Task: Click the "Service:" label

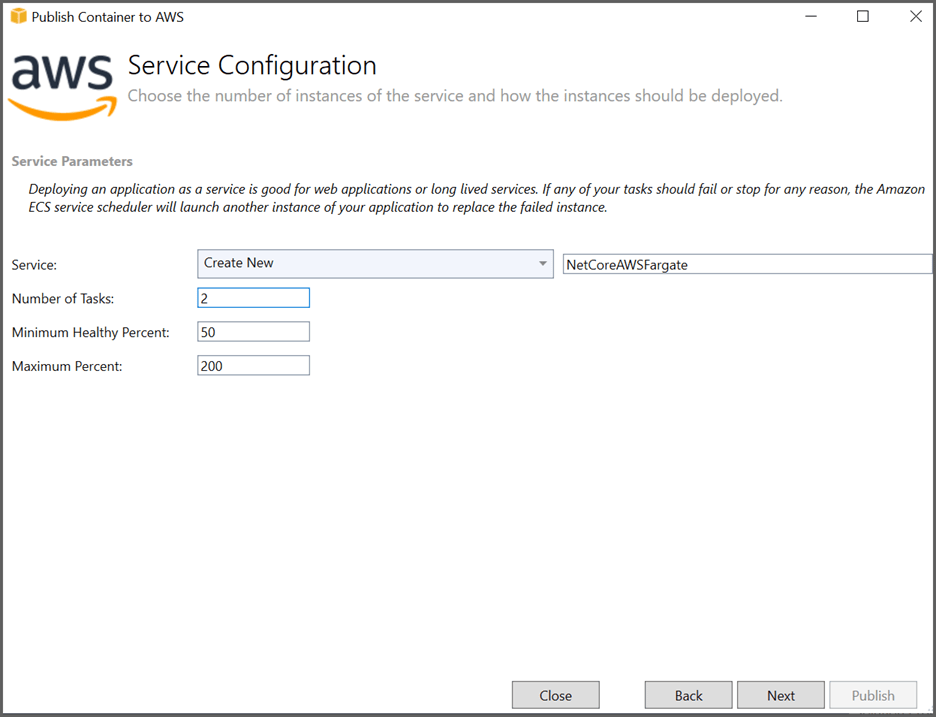Action: tap(32, 265)
